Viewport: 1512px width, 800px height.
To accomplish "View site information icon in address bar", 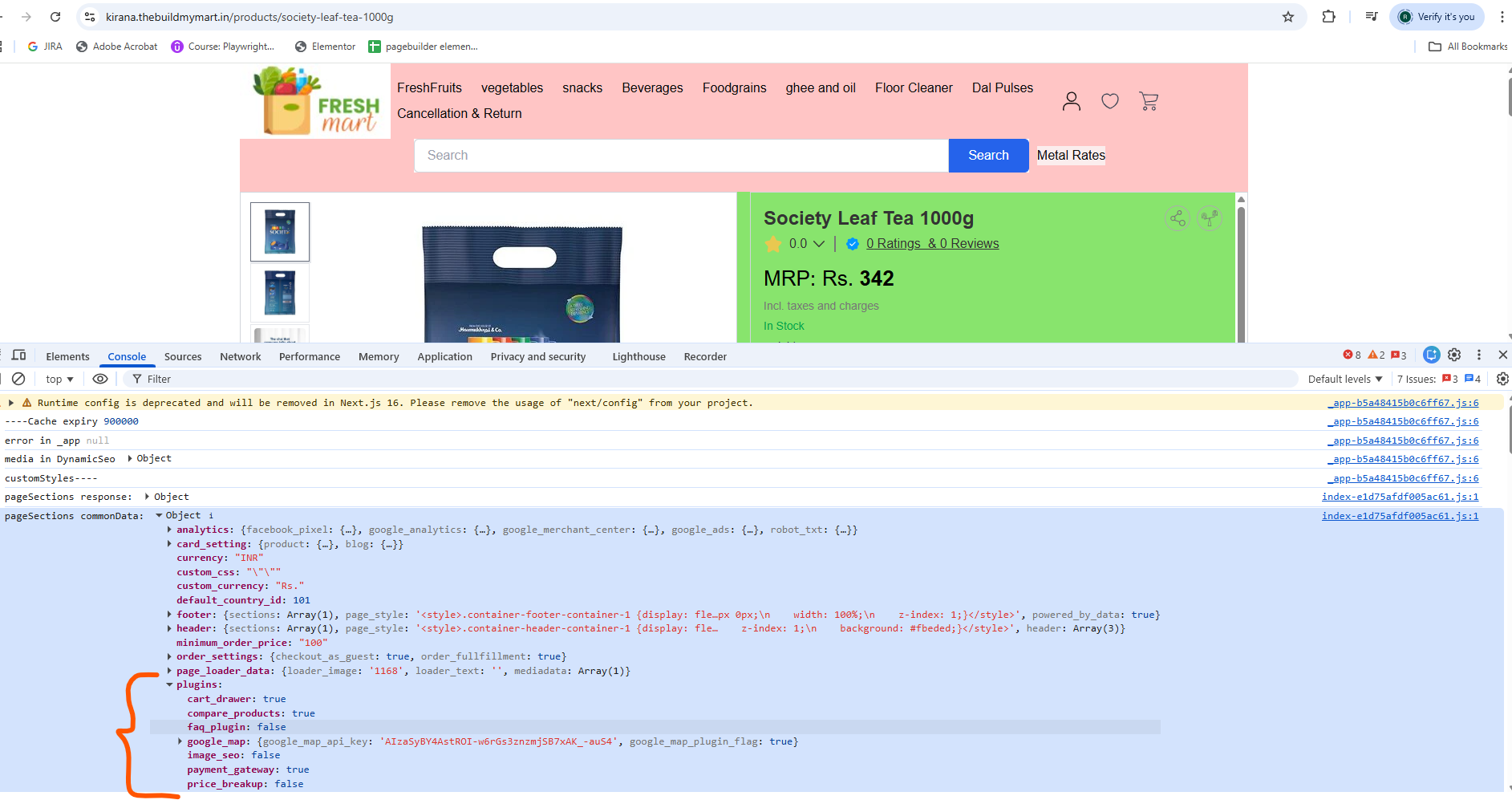I will 90,17.
